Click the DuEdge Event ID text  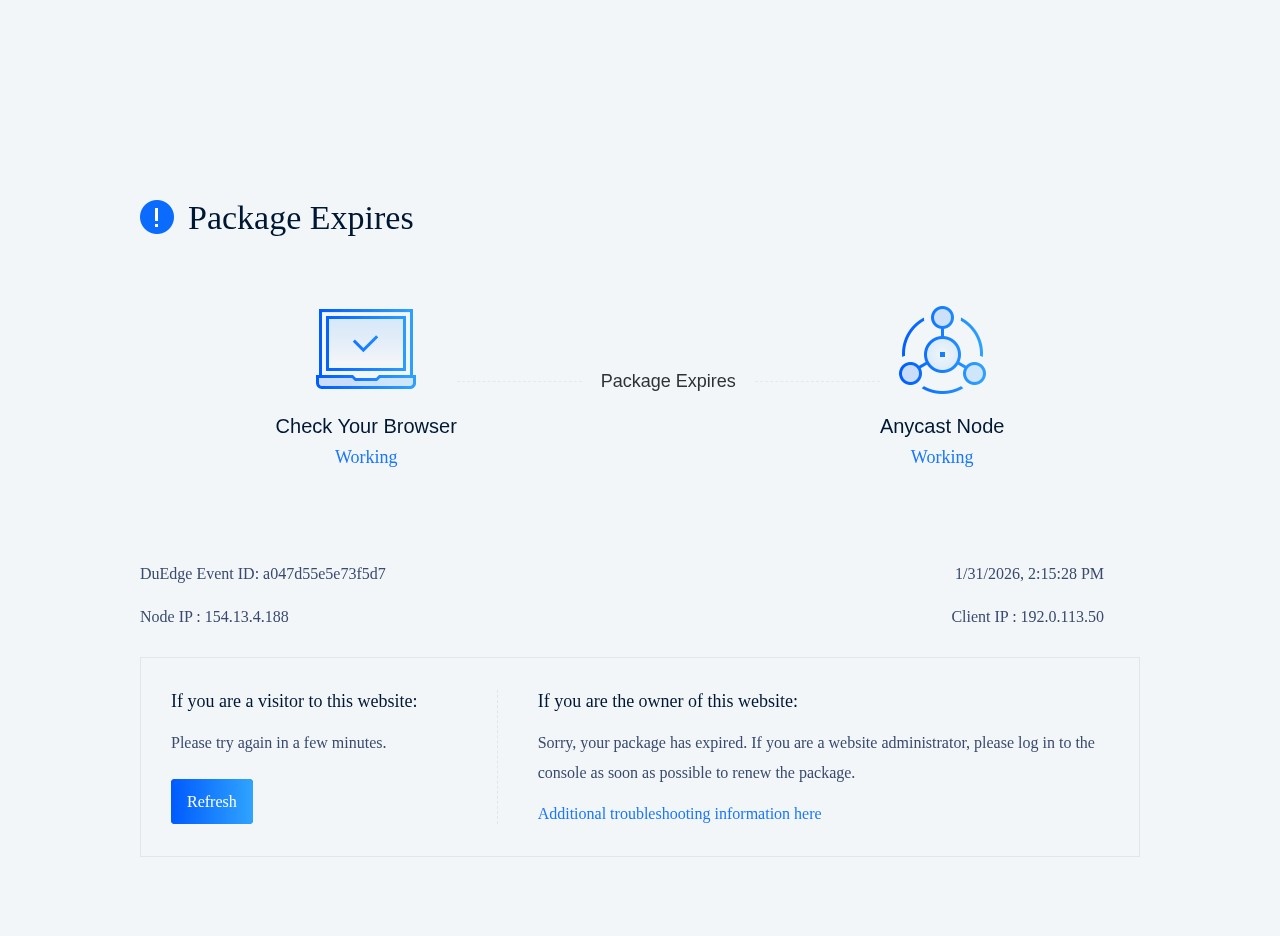[263, 574]
